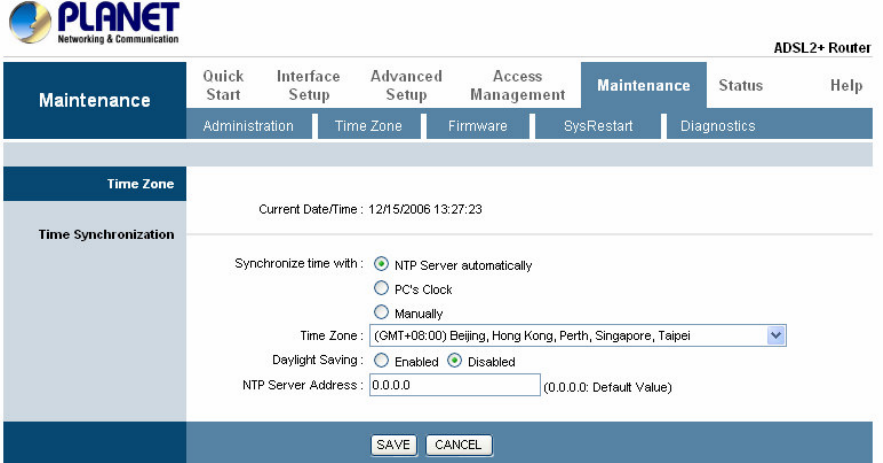
Task: Select the Time Zone submenu
Action: pos(369,126)
